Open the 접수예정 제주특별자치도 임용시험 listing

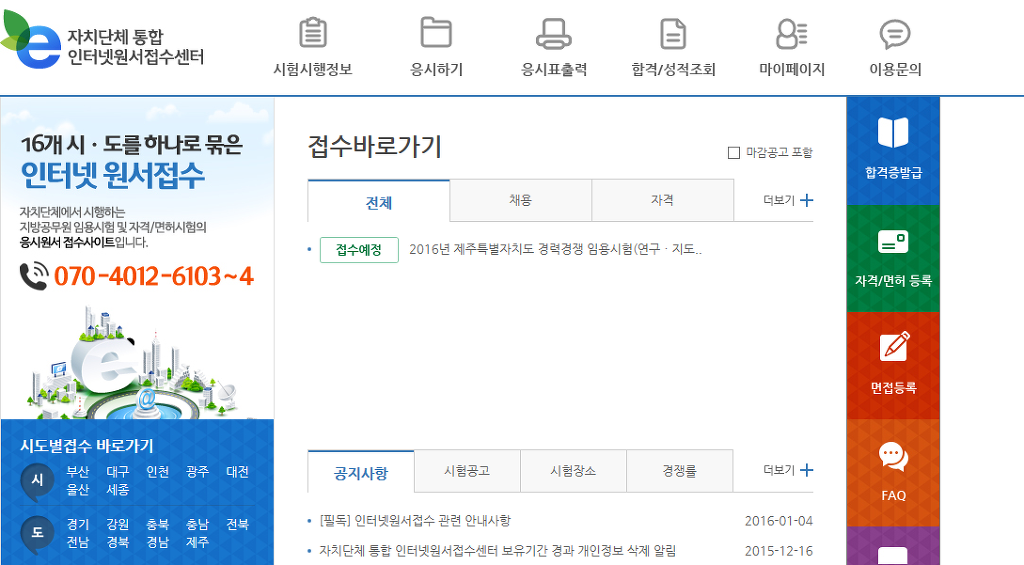click(555, 250)
